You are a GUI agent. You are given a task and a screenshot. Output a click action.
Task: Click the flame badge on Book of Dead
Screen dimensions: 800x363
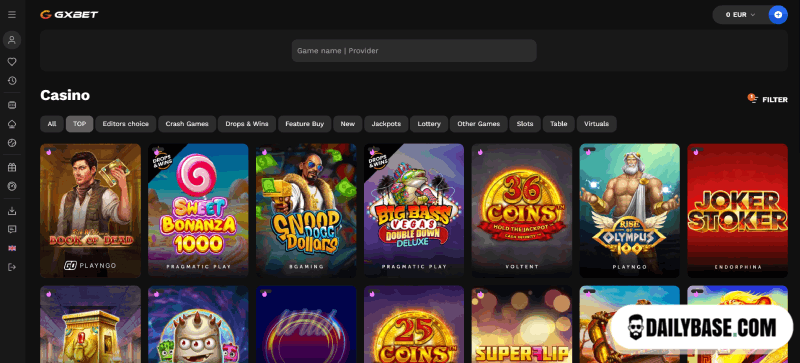coord(48,152)
